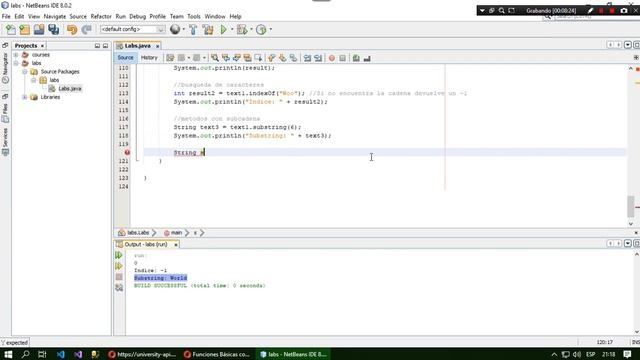Collapse the labs project node
Image resolution: width=640 pixels, height=360 pixels.
16,63
